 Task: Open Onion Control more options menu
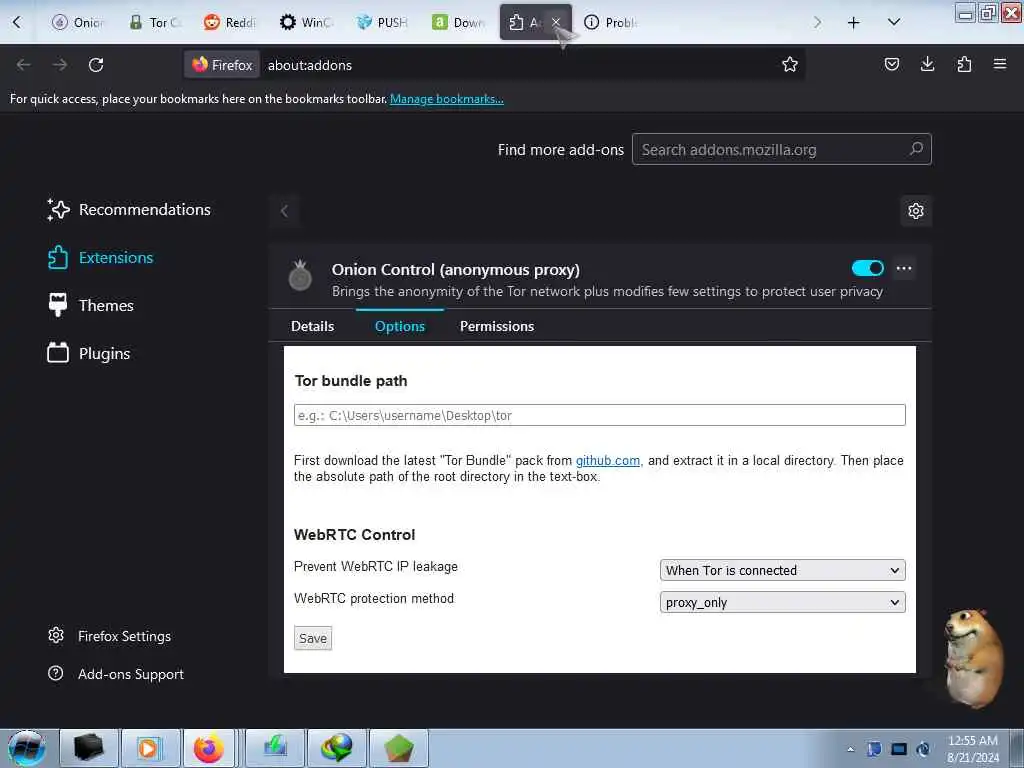(x=904, y=268)
